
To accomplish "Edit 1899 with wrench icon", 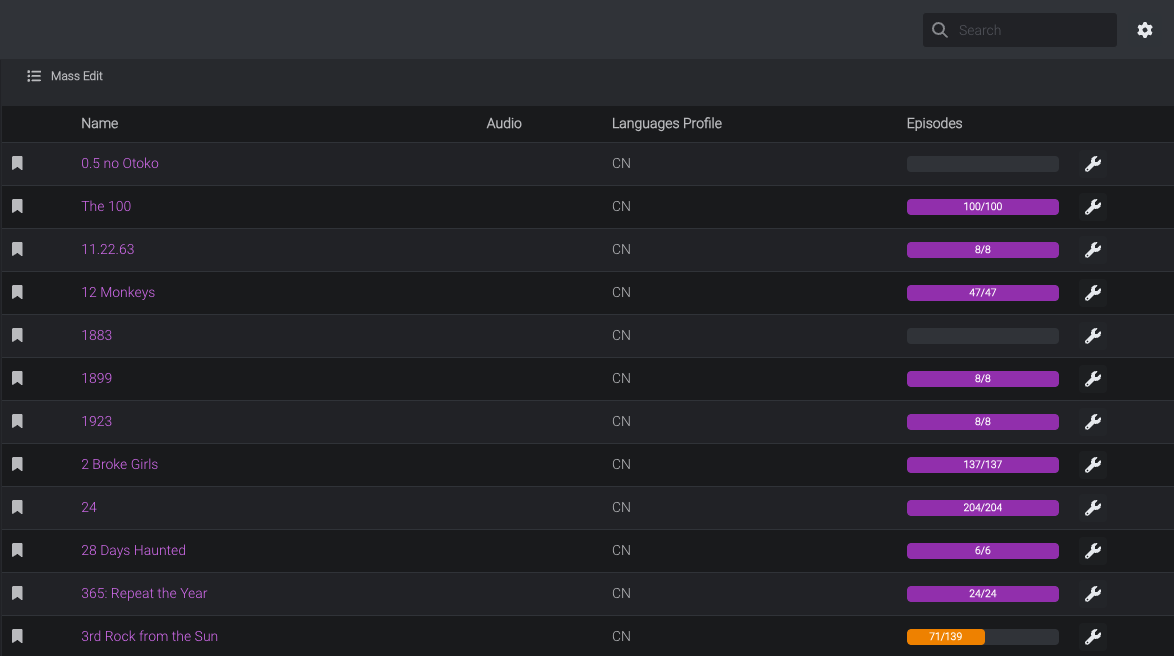I will pos(1092,379).
